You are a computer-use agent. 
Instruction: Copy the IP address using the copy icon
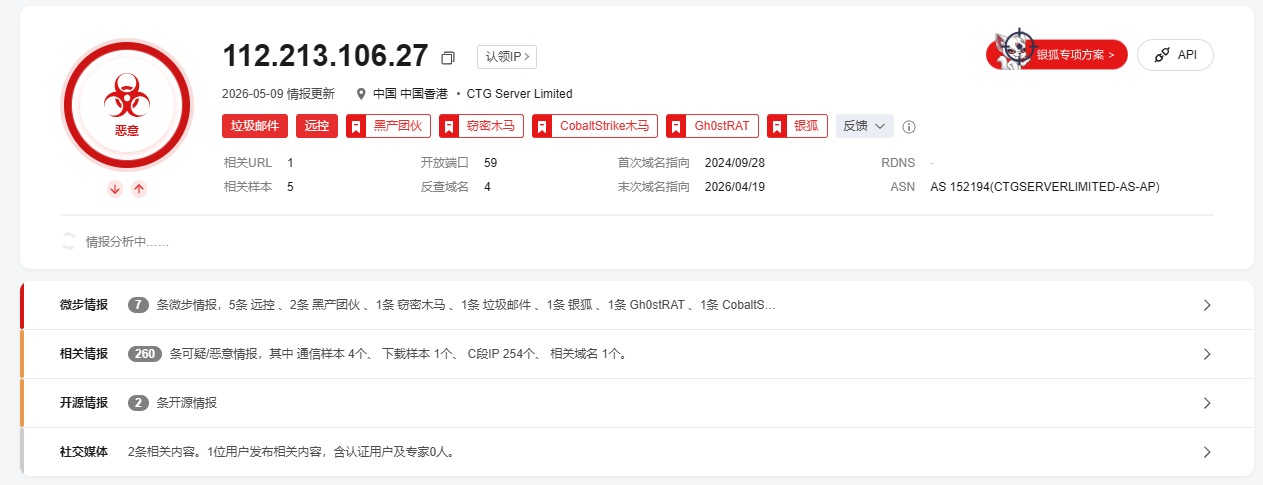448,57
